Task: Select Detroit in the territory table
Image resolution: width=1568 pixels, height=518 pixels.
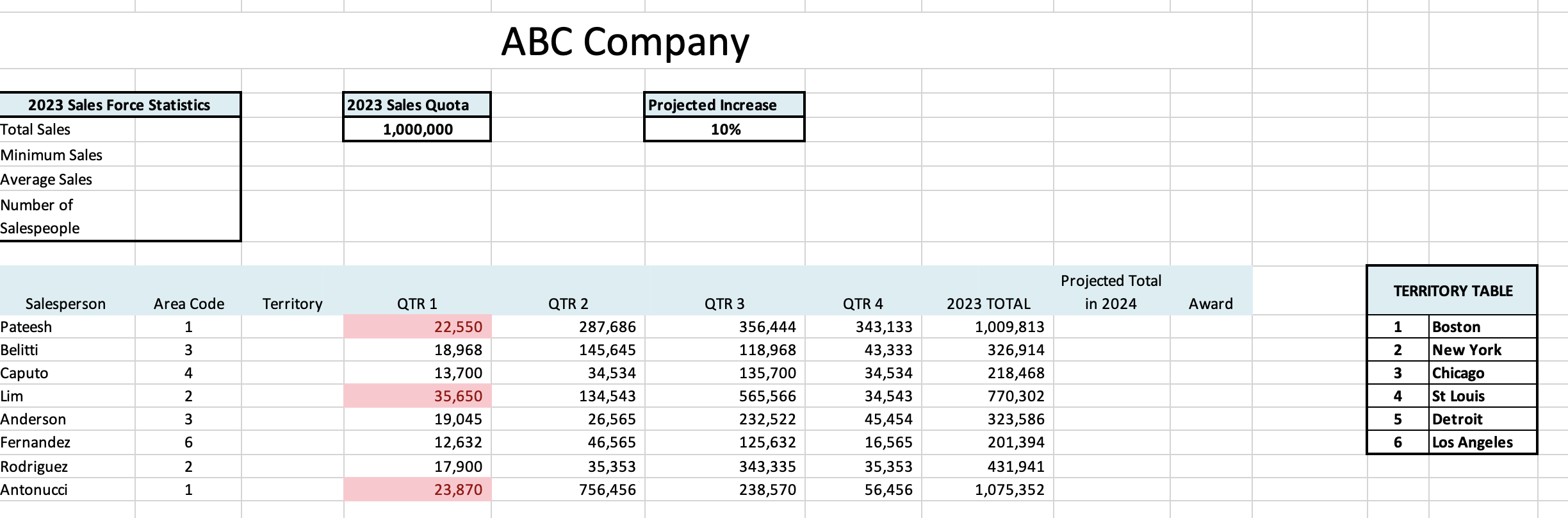Action: pos(1483,419)
